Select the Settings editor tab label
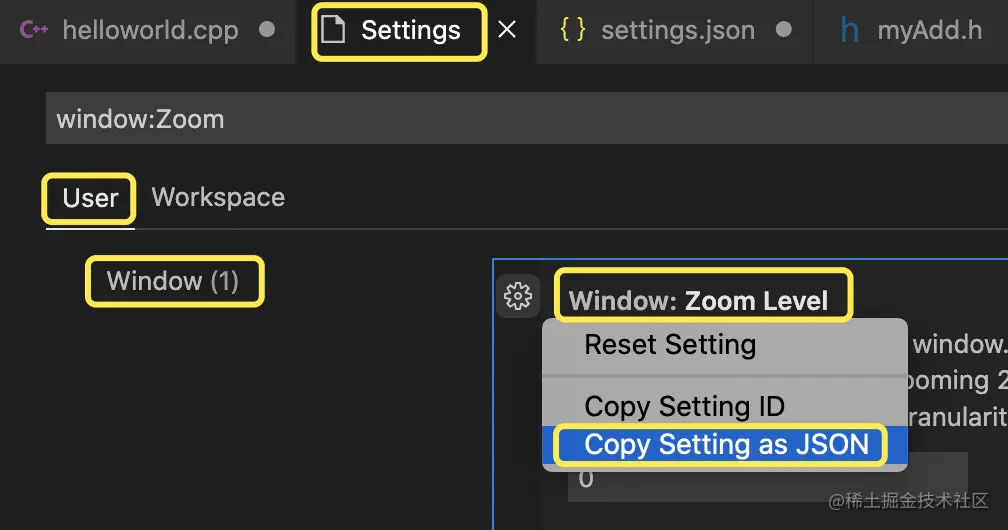 (x=411, y=31)
